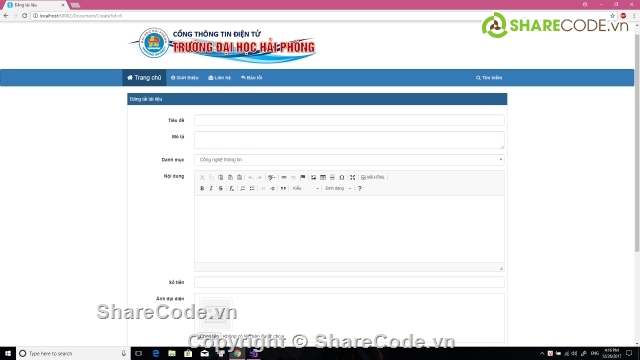Open Visual Studio from taskbar
Image resolution: width=640 pixels, height=360 pixels.
253,353
